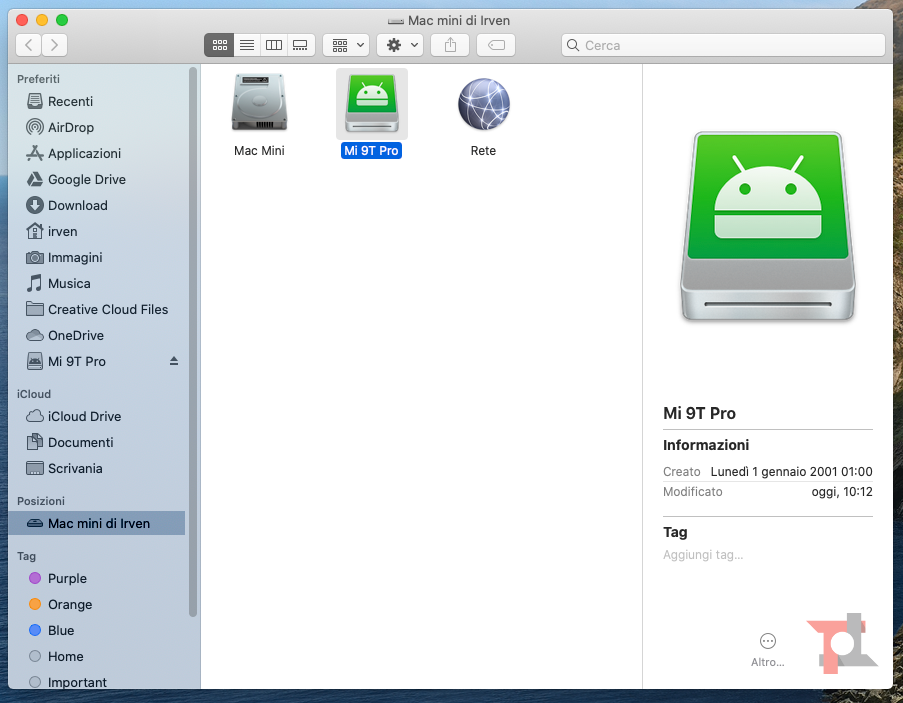903x703 pixels.
Task: Open the Rete network globe icon
Action: [483, 105]
